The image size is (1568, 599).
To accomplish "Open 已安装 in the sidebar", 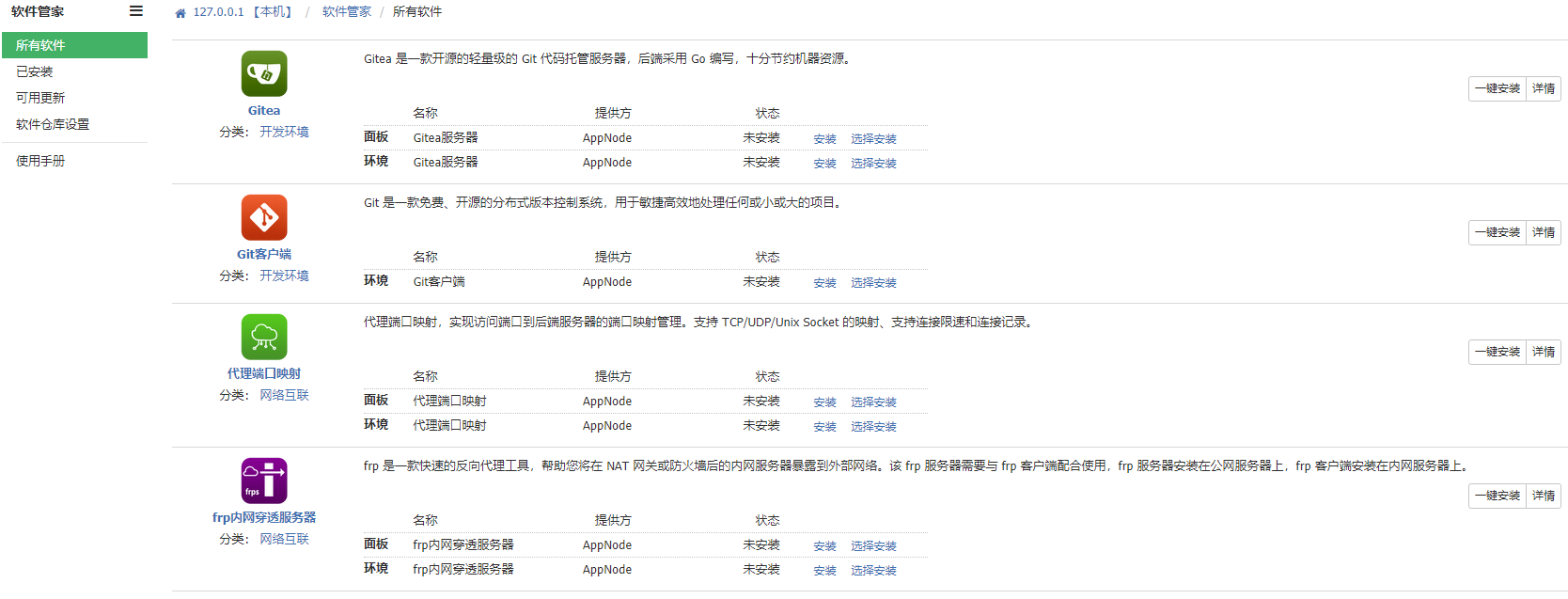I will (35, 71).
